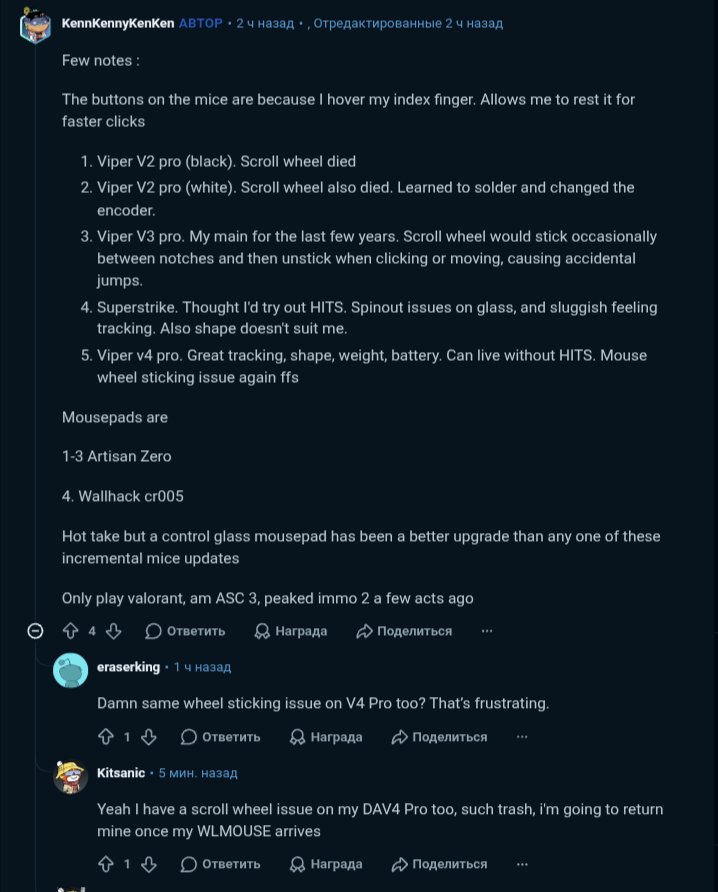Viewport: 718px width, 892px height.
Task: Upvote Kitsanic's comment
Action: pos(106,864)
